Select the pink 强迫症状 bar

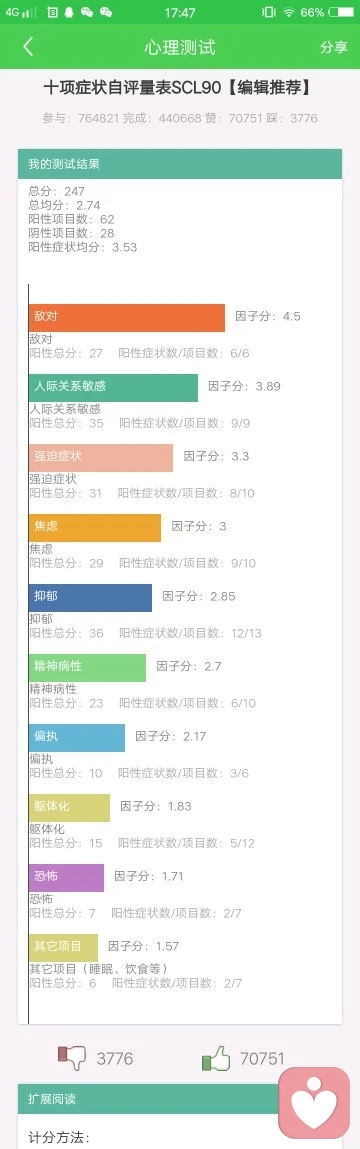100,457
